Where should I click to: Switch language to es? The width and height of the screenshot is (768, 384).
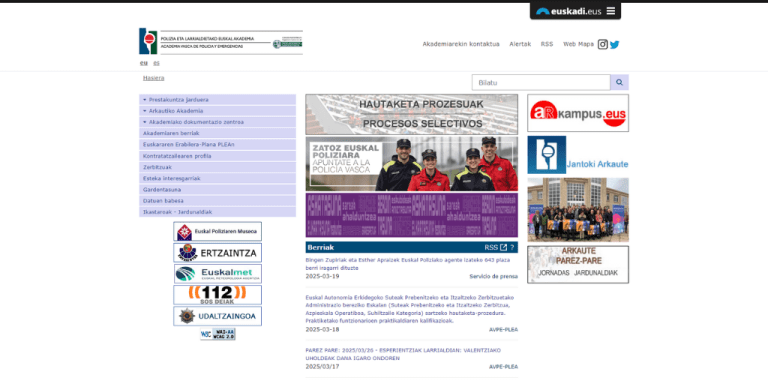(156, 63)
